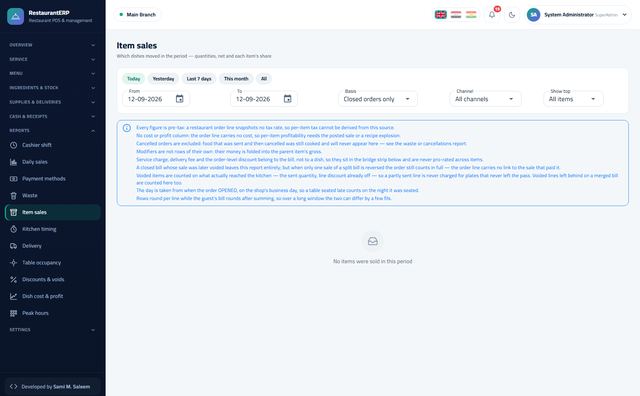Expand the Menu sidebar section
Image resolution: width=640 pixels, height=396 pixels.
pyautogui.click(x=53, y=73)
